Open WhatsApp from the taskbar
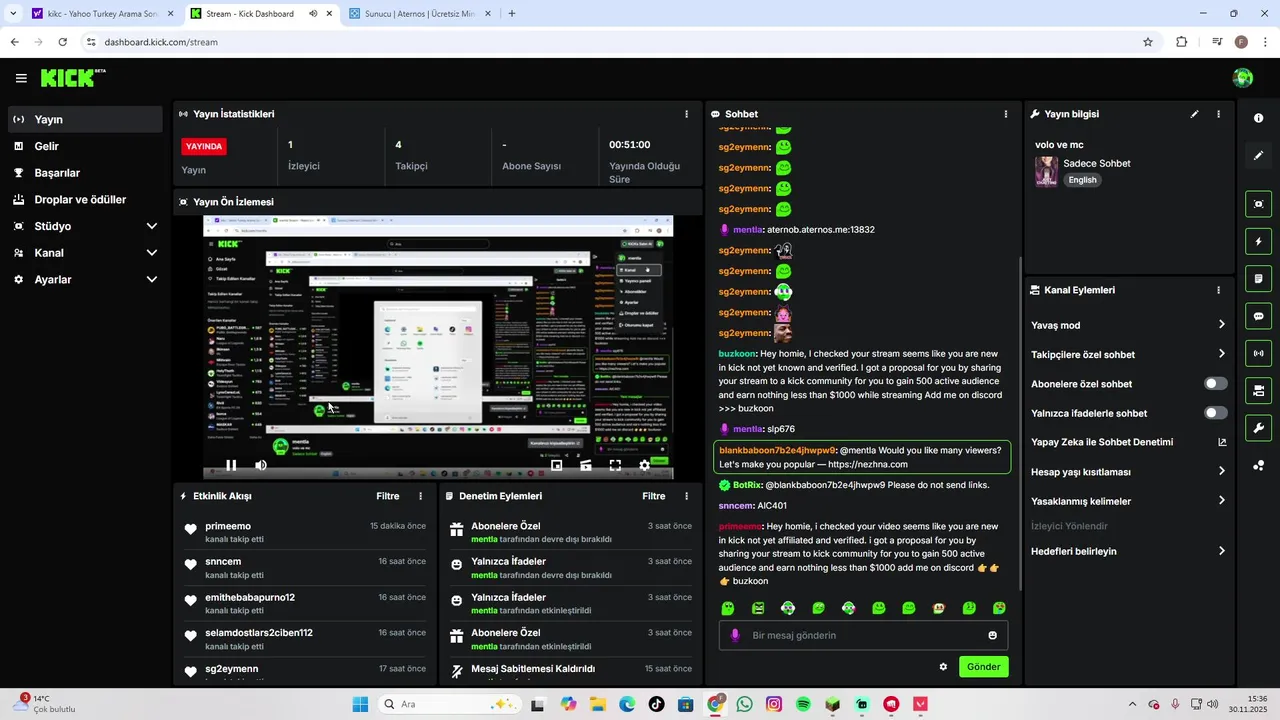Viewport: 1280px width, 720px height. click(744, 704)
